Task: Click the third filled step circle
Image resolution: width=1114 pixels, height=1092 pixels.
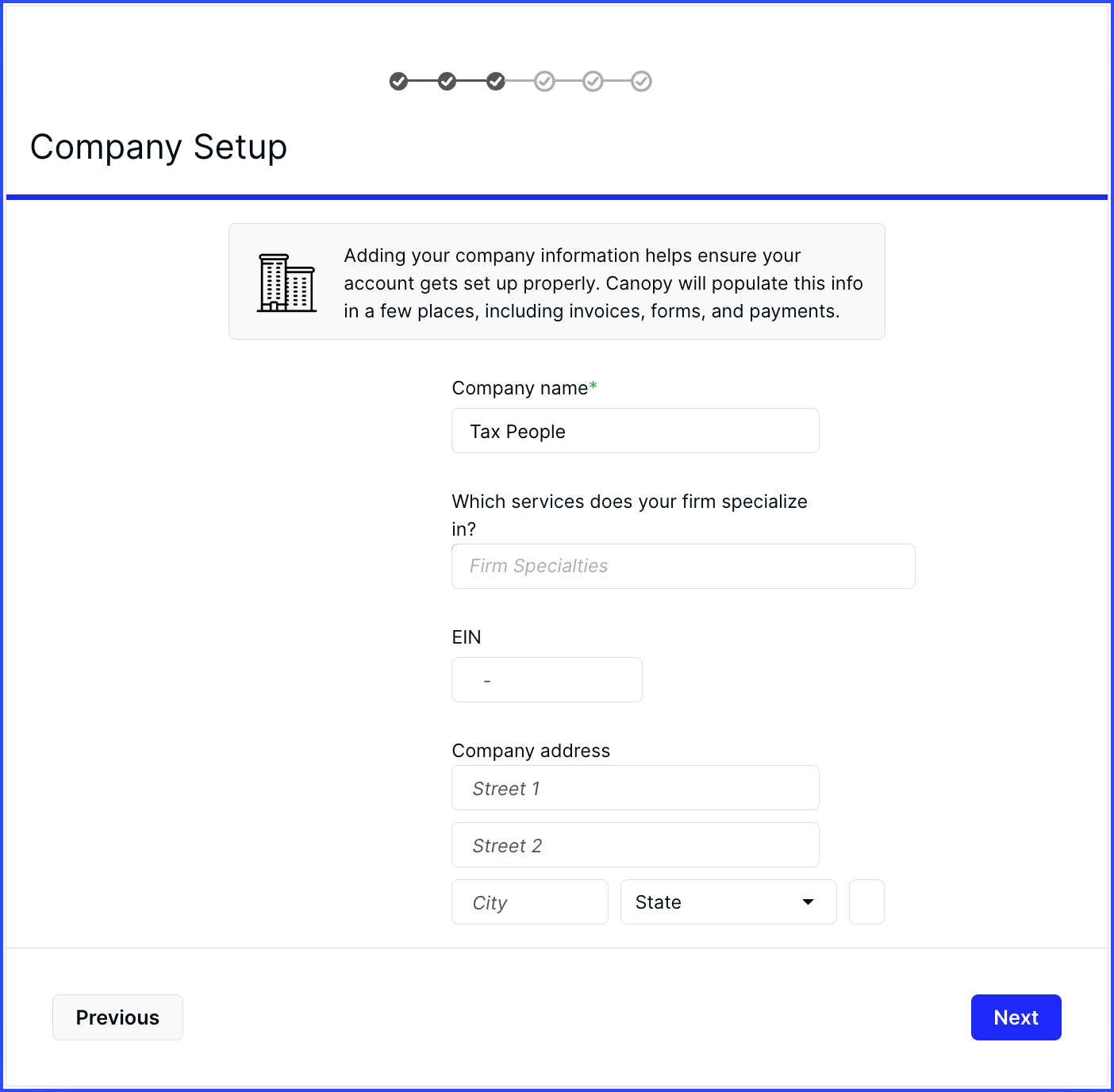Action: (x=496, y=81)
